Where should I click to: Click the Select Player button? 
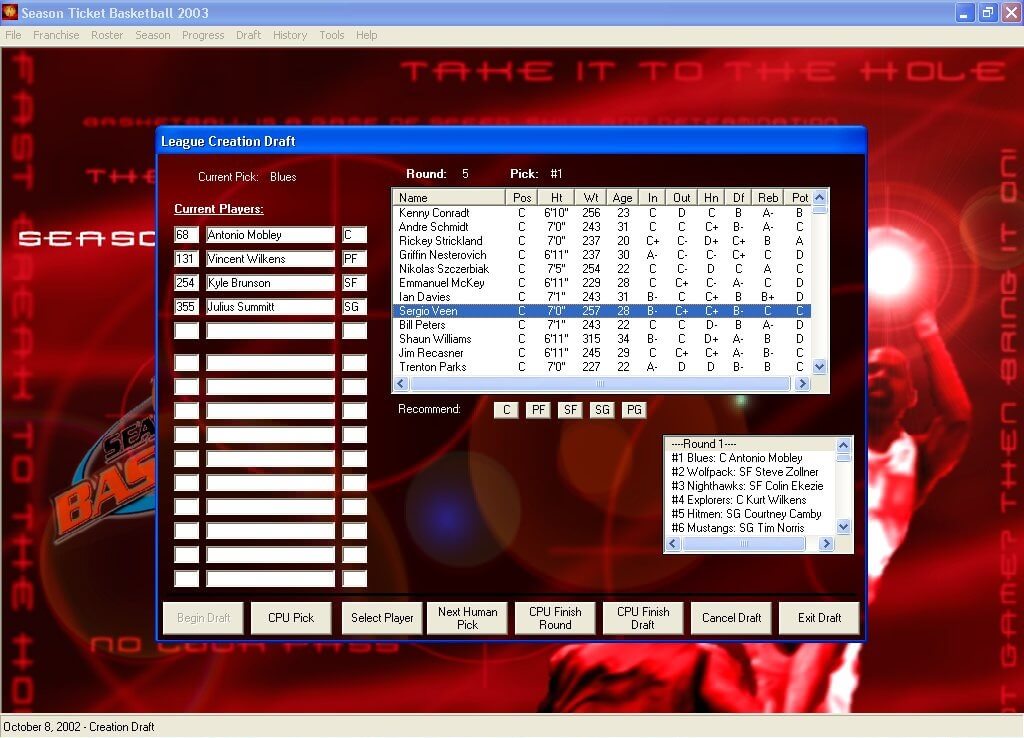pyautogui.click(x=382, y=618)
